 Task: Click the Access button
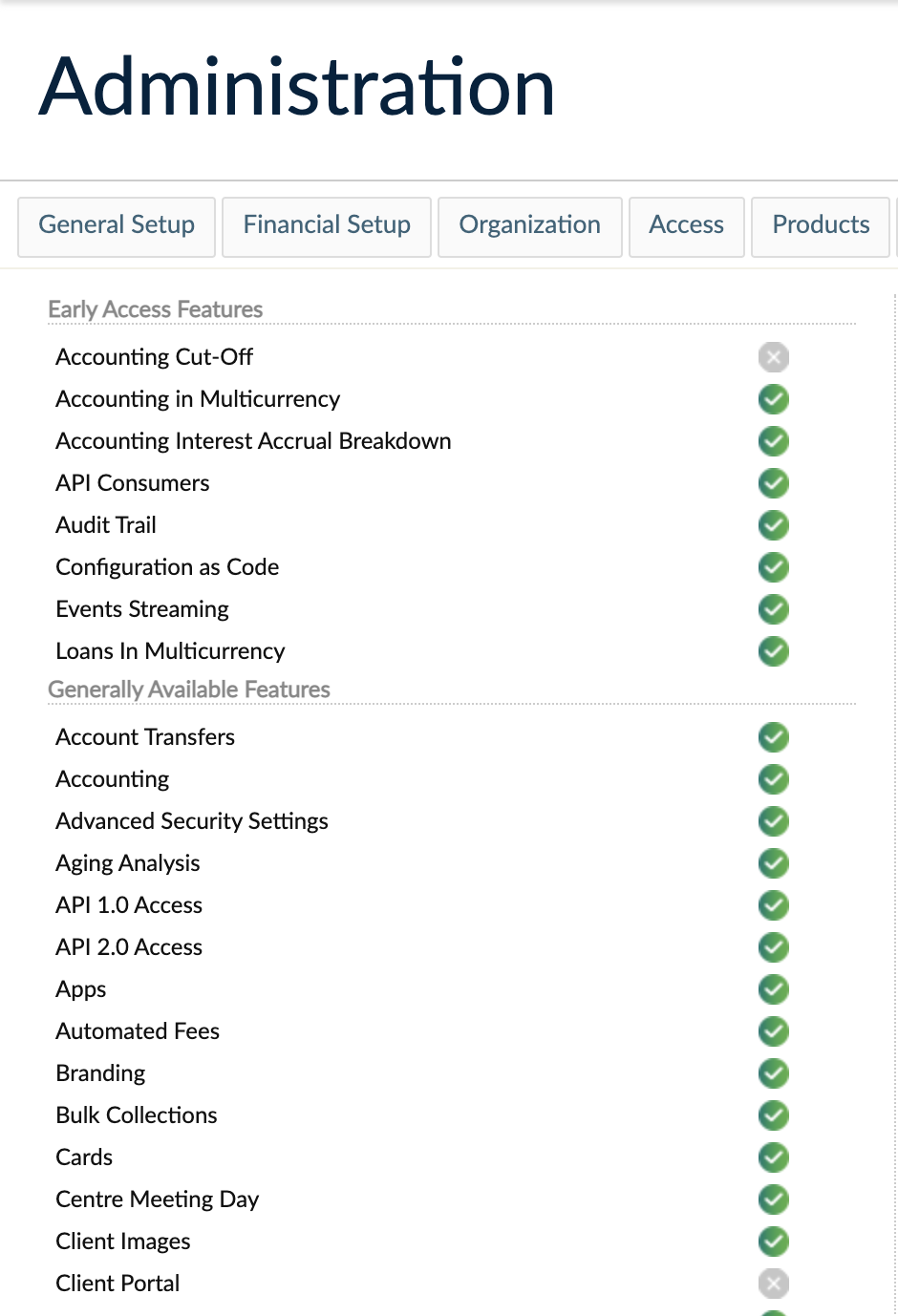pos(686,226)
